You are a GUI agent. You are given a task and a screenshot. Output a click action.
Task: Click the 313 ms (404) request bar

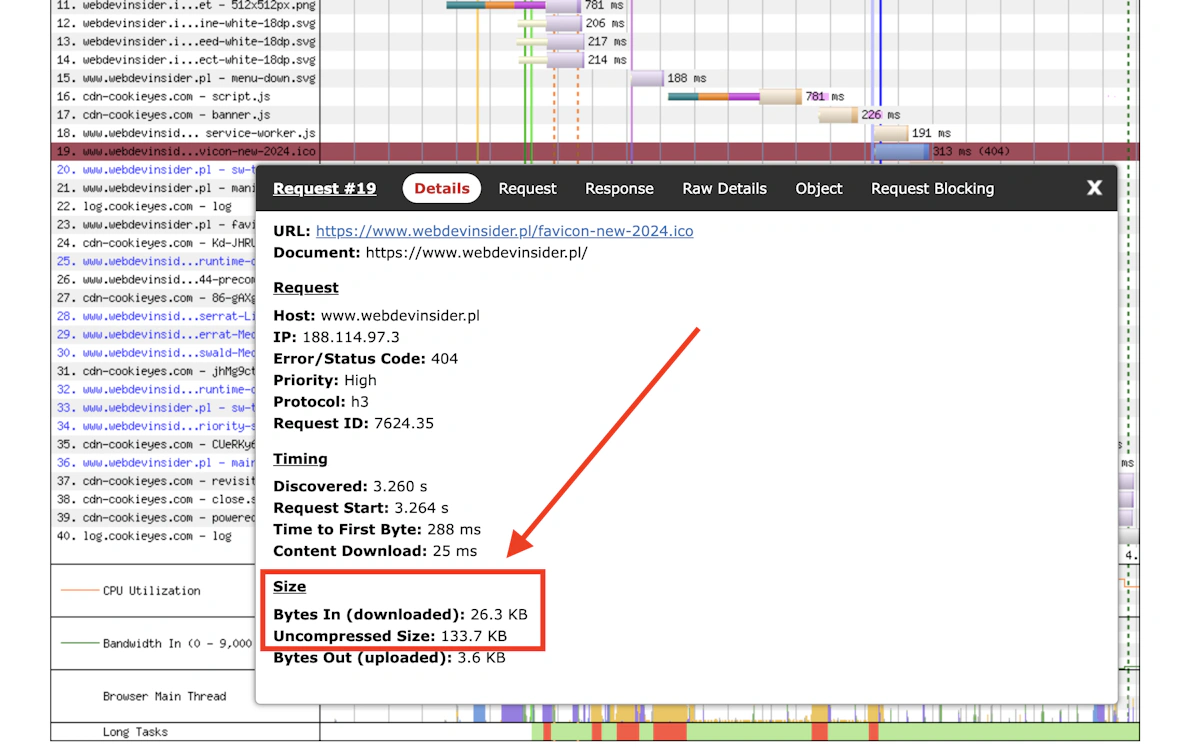tap(901, 152)
